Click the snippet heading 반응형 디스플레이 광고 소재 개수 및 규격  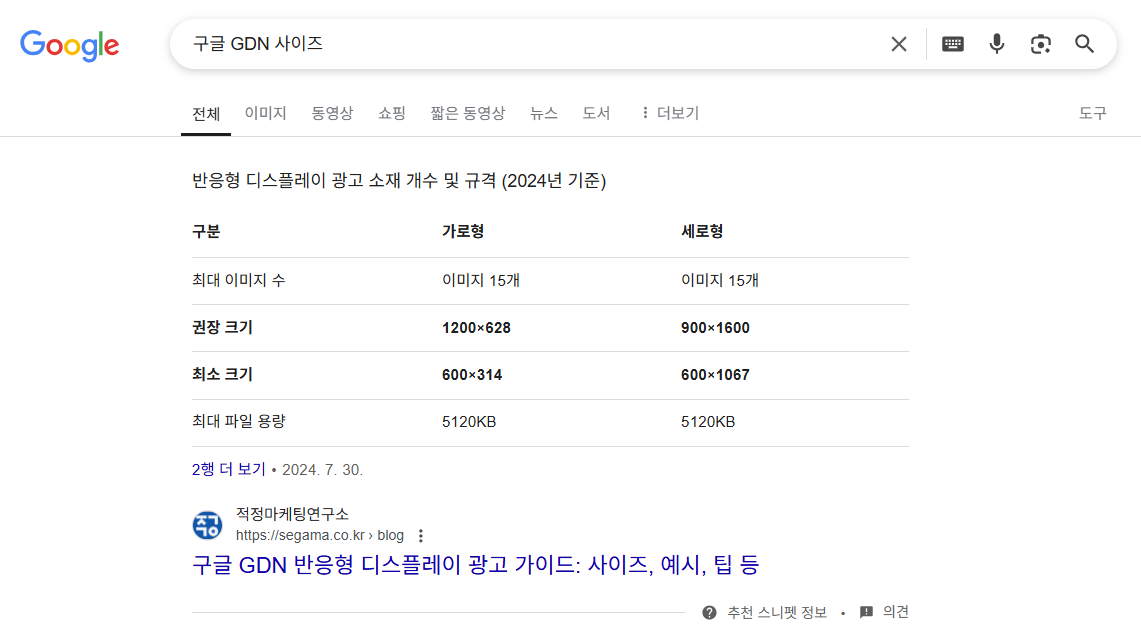399,180
